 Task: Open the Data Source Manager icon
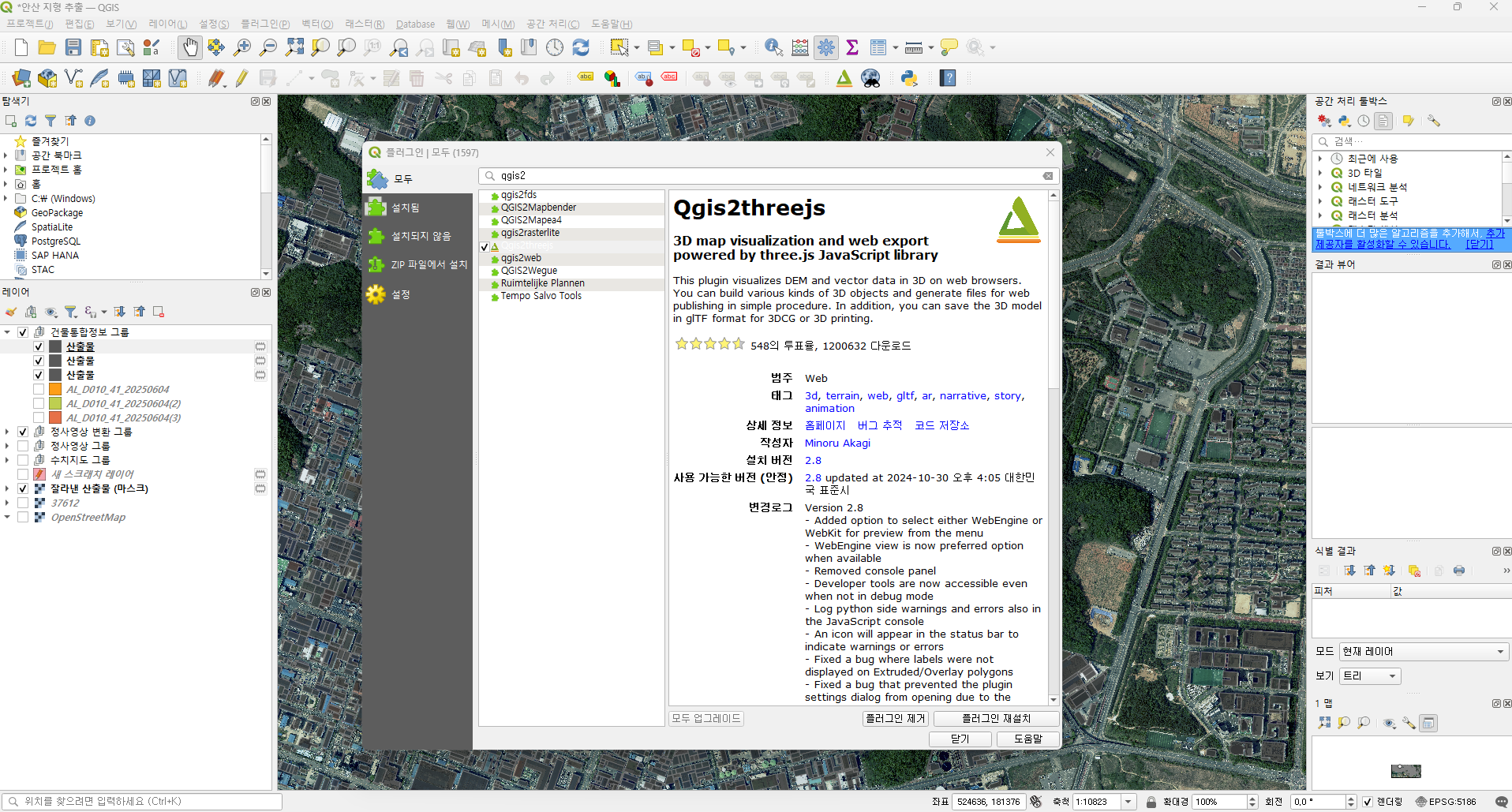[x=21, y=78]
